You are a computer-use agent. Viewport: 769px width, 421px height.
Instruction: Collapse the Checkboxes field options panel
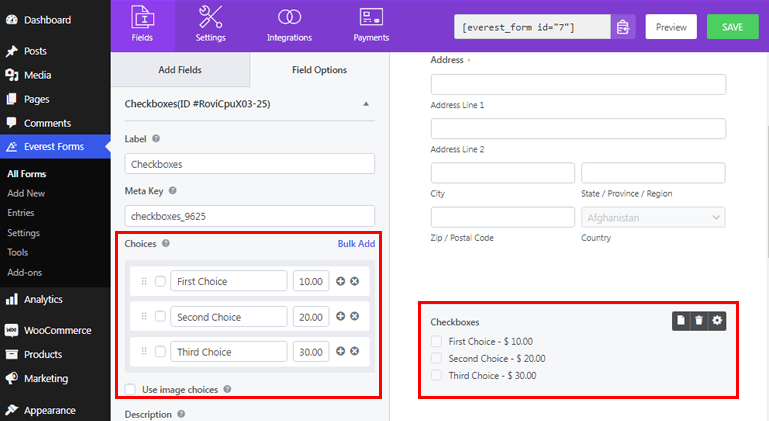click(366, 104)
